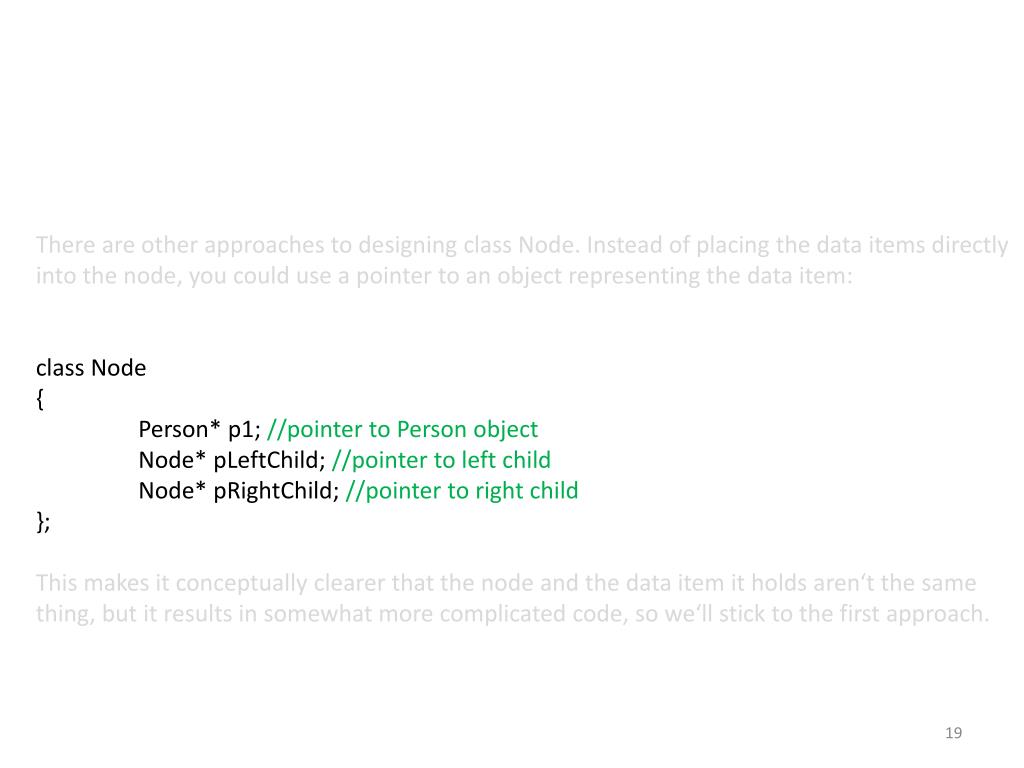
Task: Click the closing brace with semicolon
Action: [x=42, y=522]
